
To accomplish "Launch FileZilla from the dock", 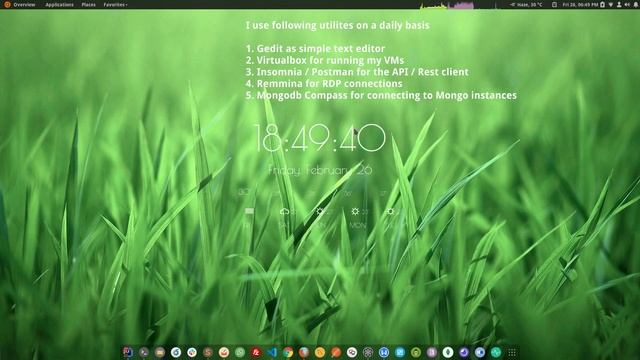I will (x=256, y=352).
